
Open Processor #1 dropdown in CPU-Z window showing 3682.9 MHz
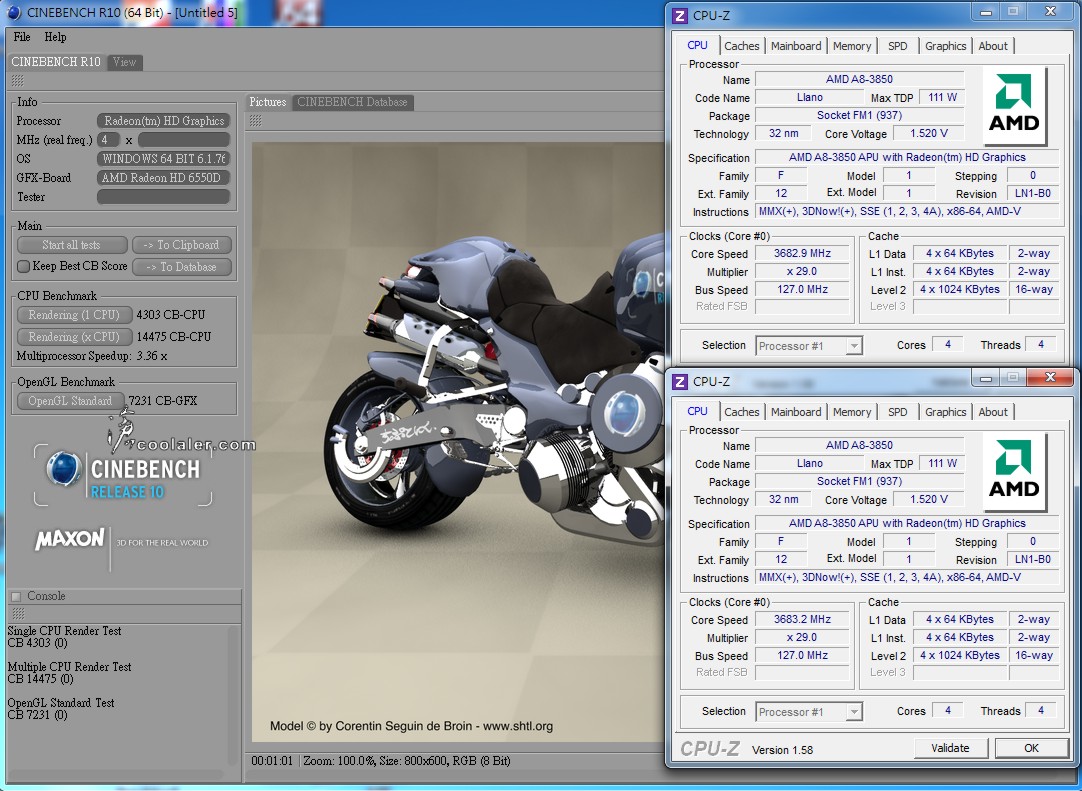[809, 346]
